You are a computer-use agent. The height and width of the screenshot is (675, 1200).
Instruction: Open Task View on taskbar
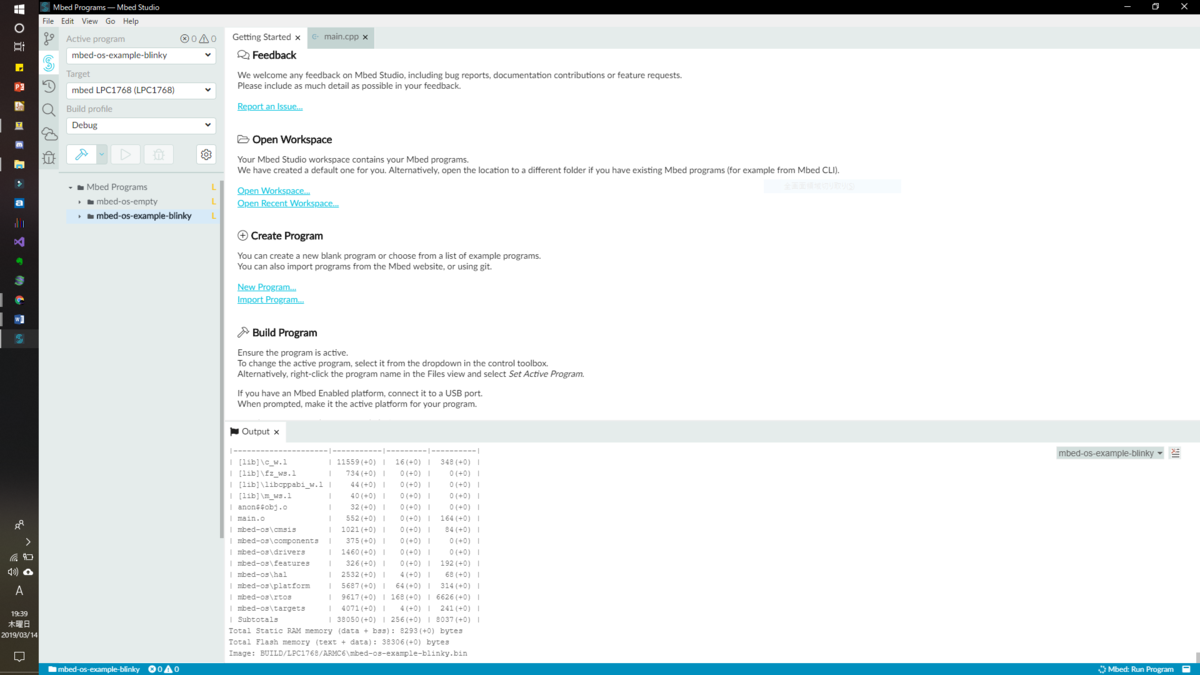click(19, 47)
